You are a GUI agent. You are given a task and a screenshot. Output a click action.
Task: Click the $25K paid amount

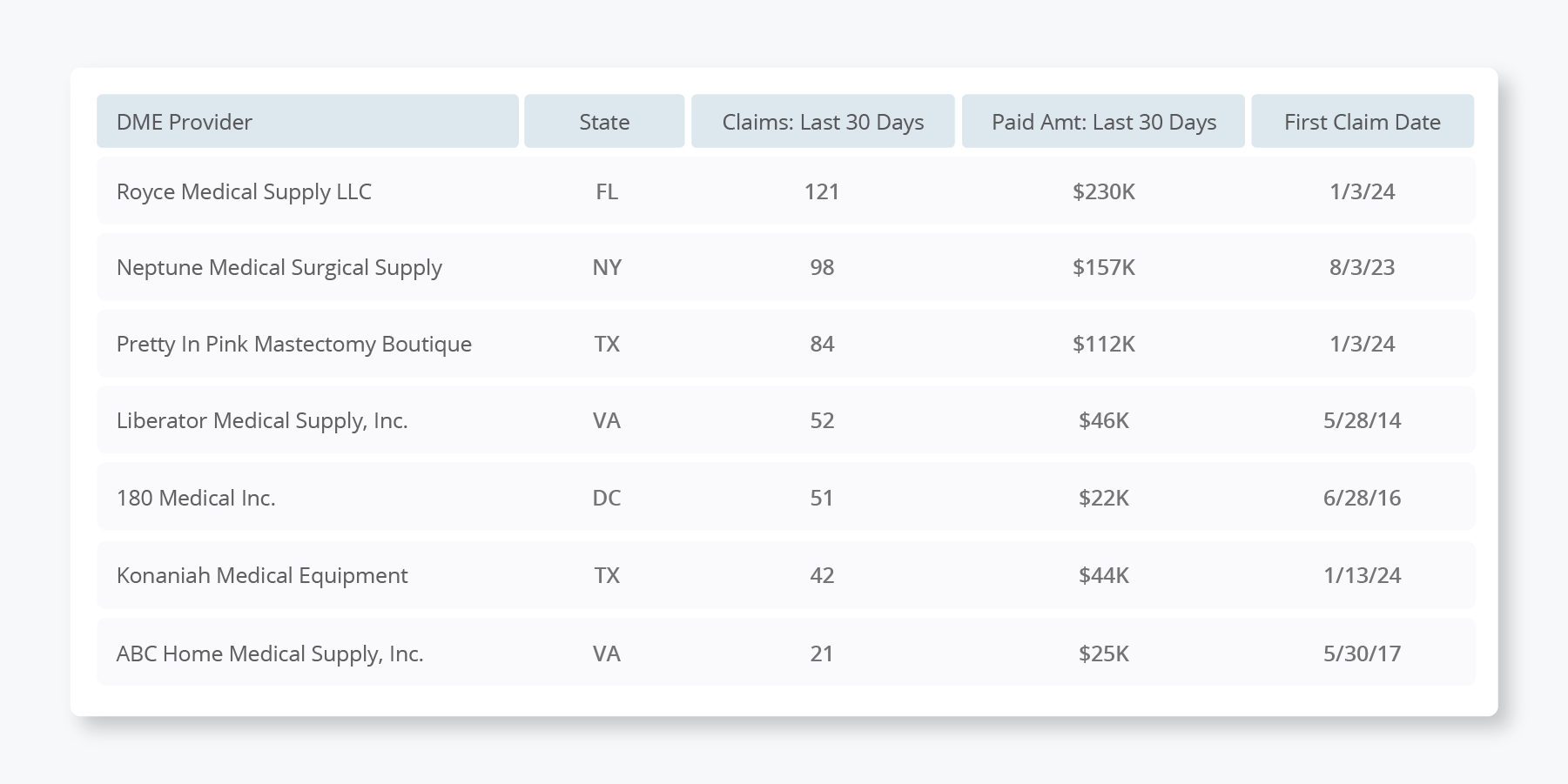(x=1104, y=653)
